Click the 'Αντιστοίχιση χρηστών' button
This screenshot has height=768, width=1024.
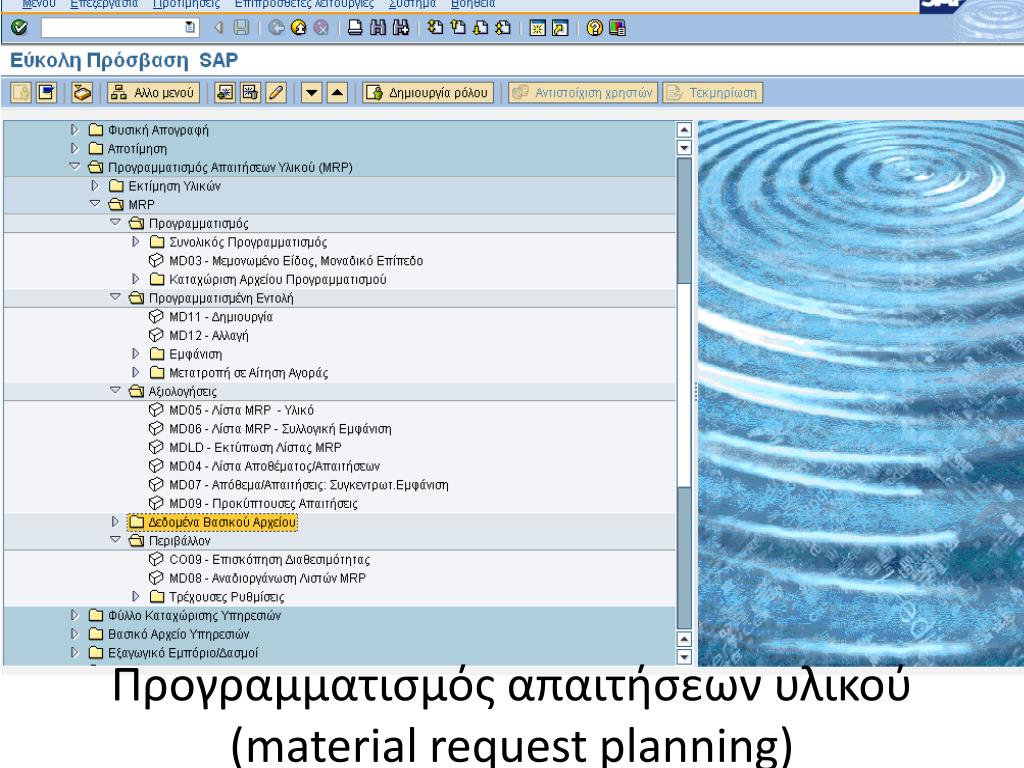583,92
